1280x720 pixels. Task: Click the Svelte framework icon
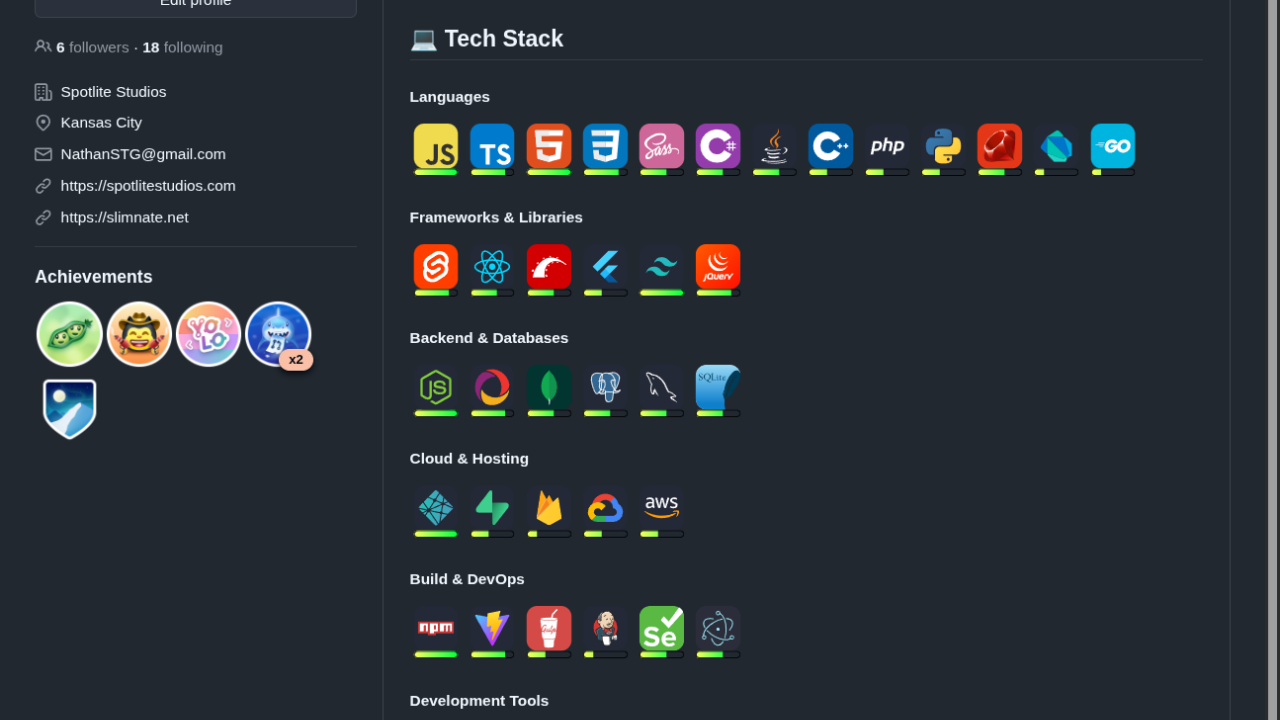435,267
